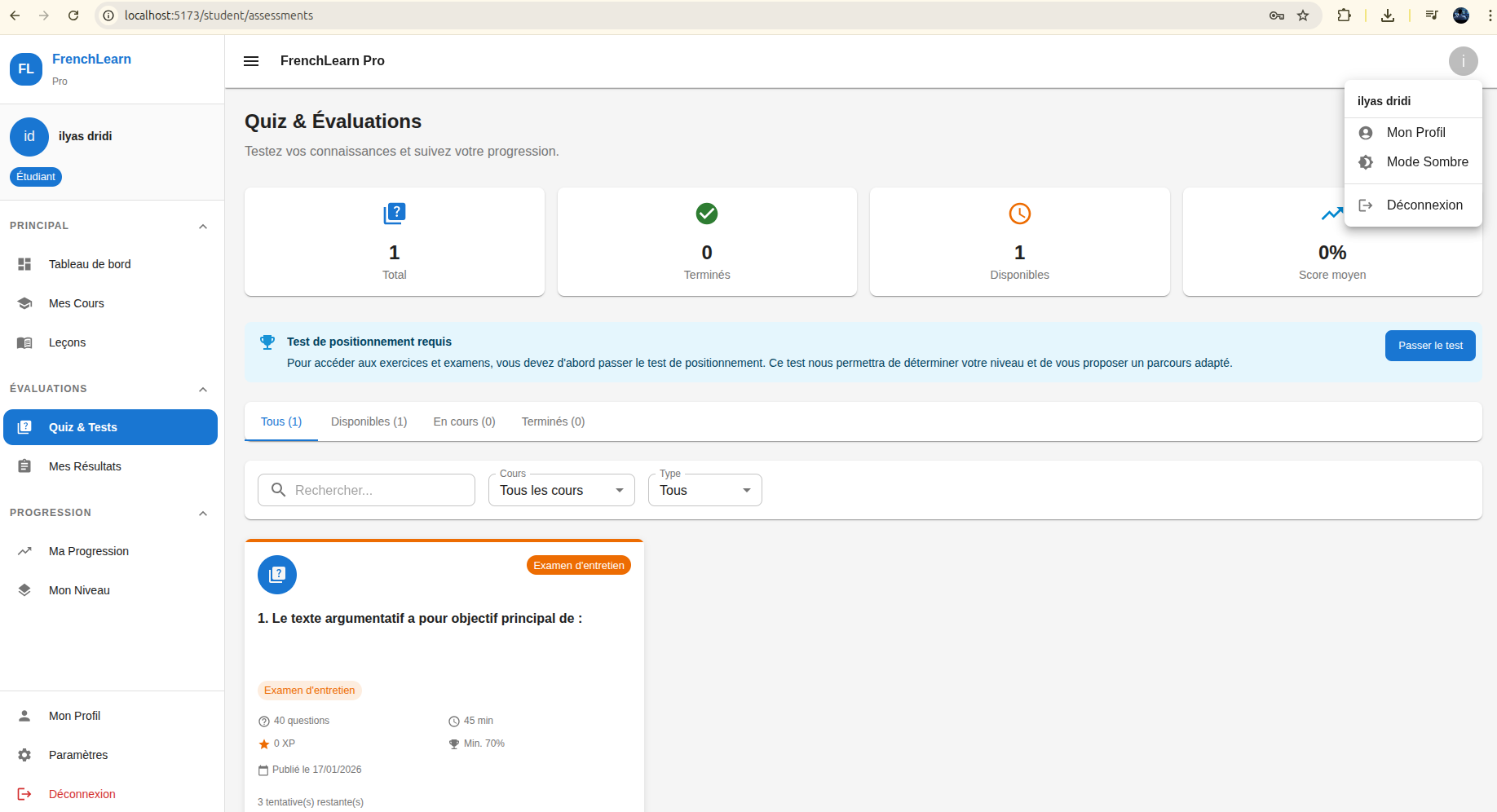Switch to the Terminés (0) tab
This screenshot has width=1497, height=812.
[x=553, y=421]
